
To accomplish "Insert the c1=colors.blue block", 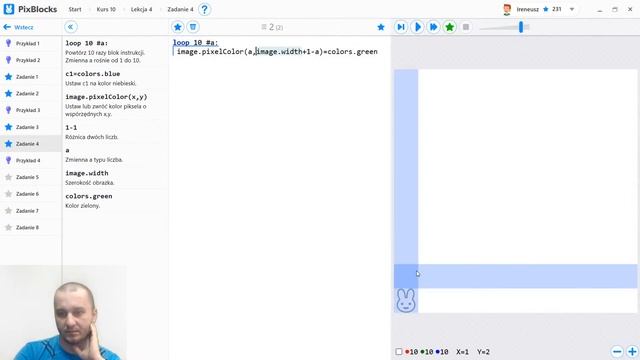I will 93,74.
